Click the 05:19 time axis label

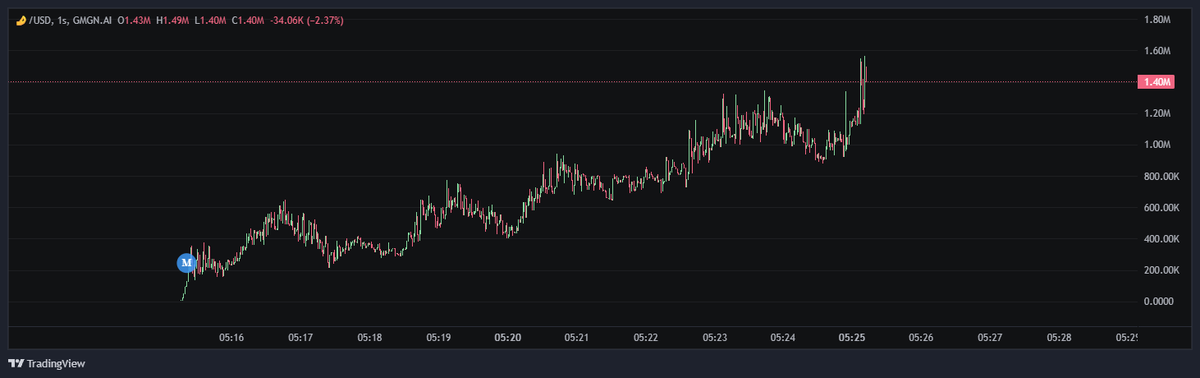click(x=439, y=338)
